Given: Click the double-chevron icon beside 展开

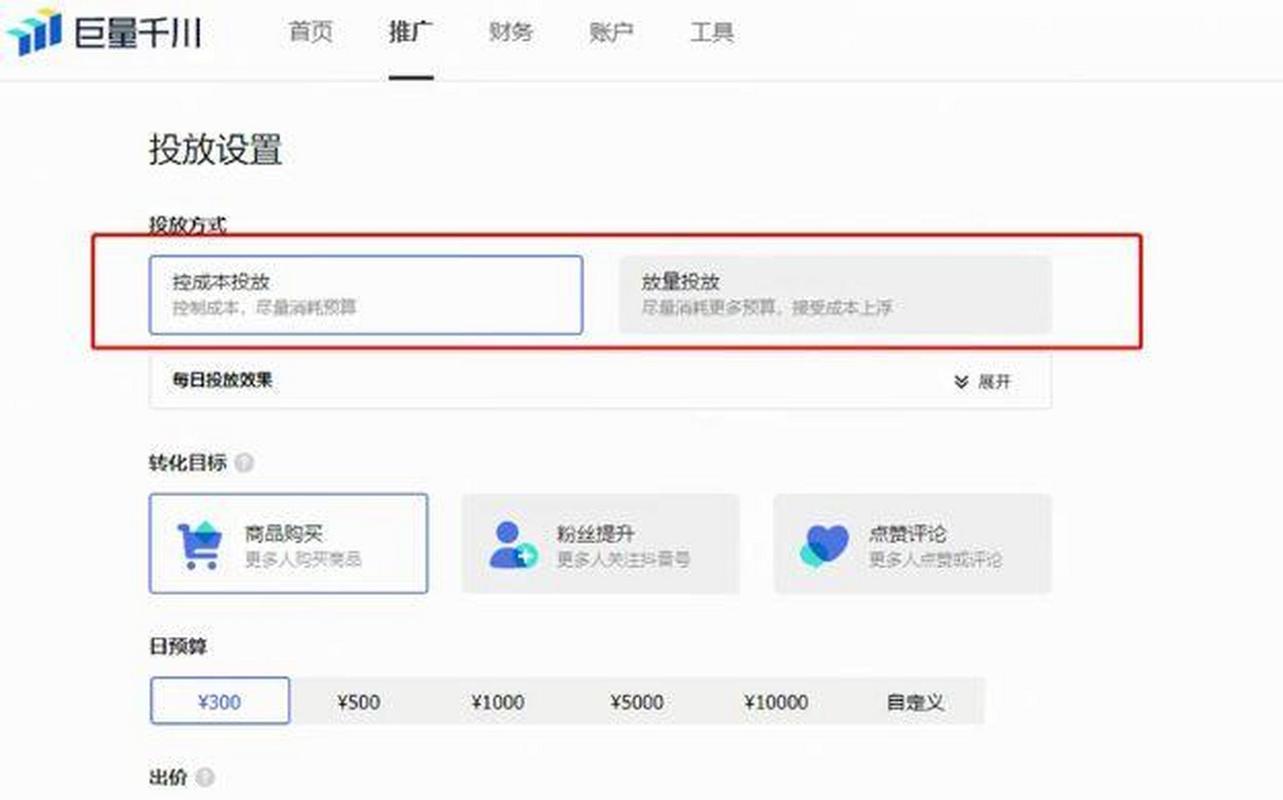Looking at the screenshot, I should pyautogui.click(x=961, y=382).
